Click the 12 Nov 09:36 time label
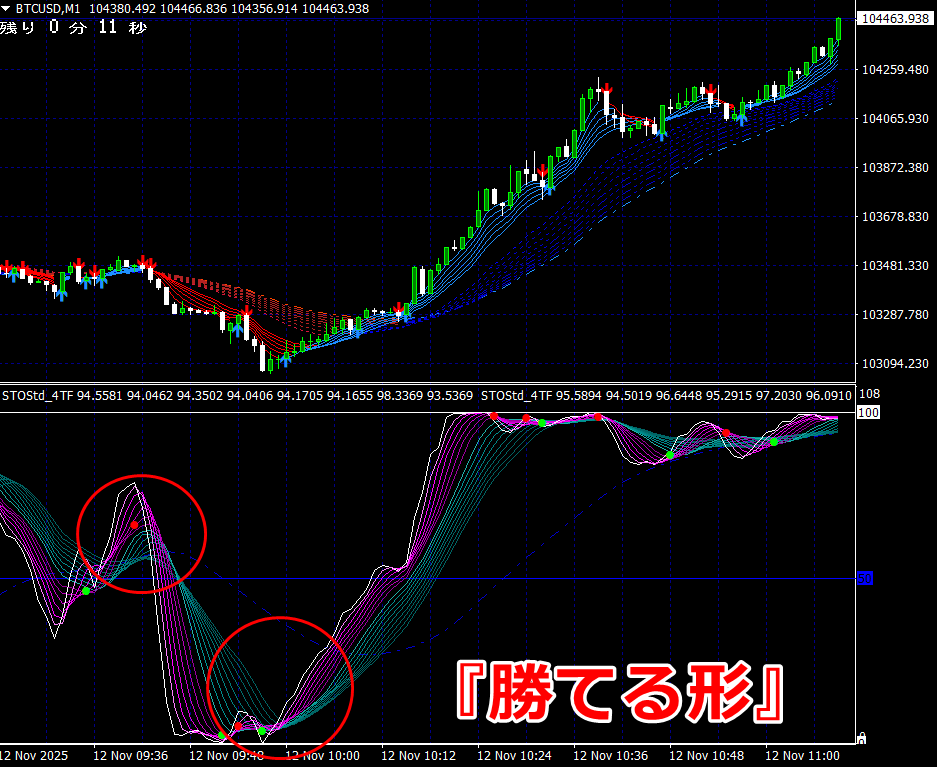 pyautogui.click(x=131, y=756)
